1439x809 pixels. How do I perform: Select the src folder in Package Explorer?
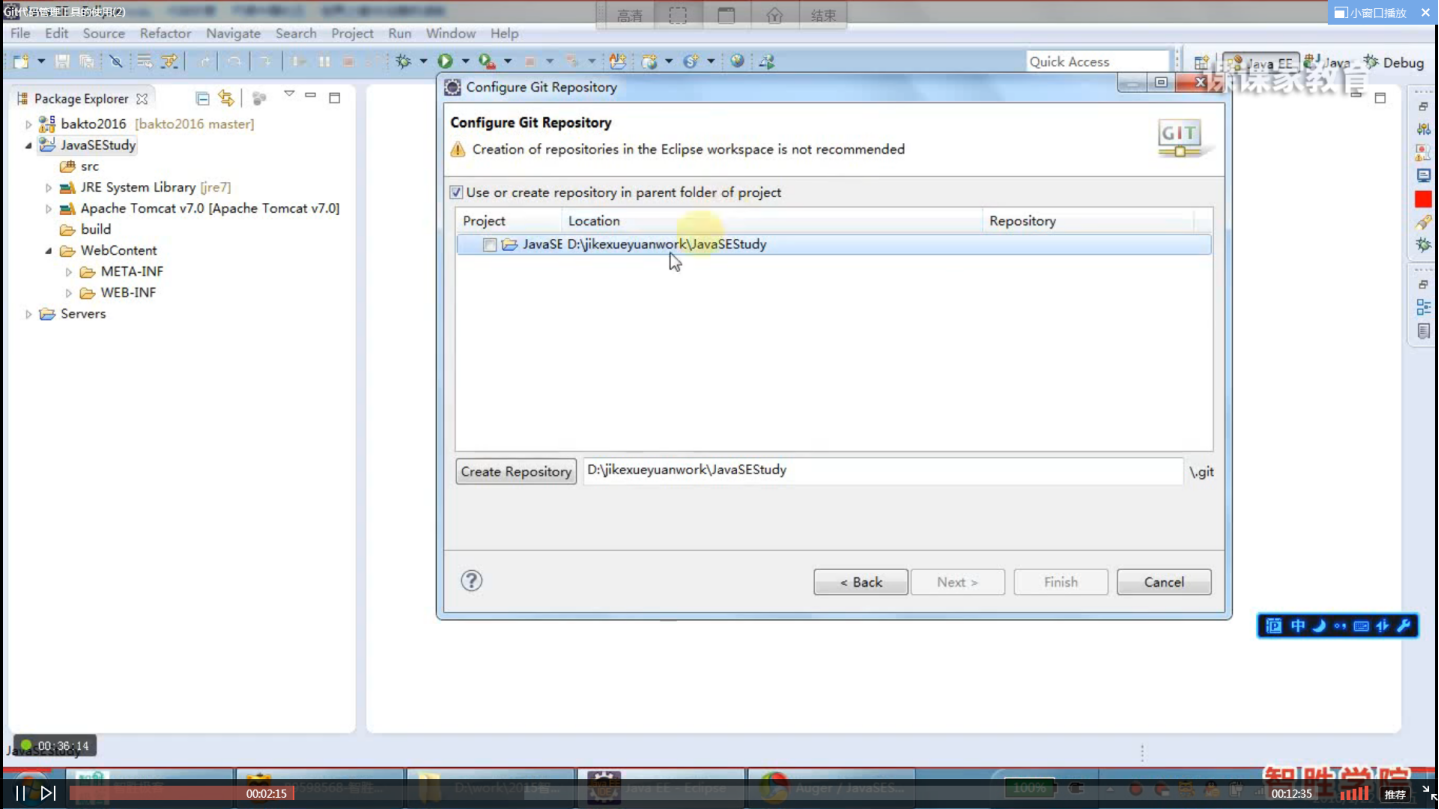coord(79,166)
